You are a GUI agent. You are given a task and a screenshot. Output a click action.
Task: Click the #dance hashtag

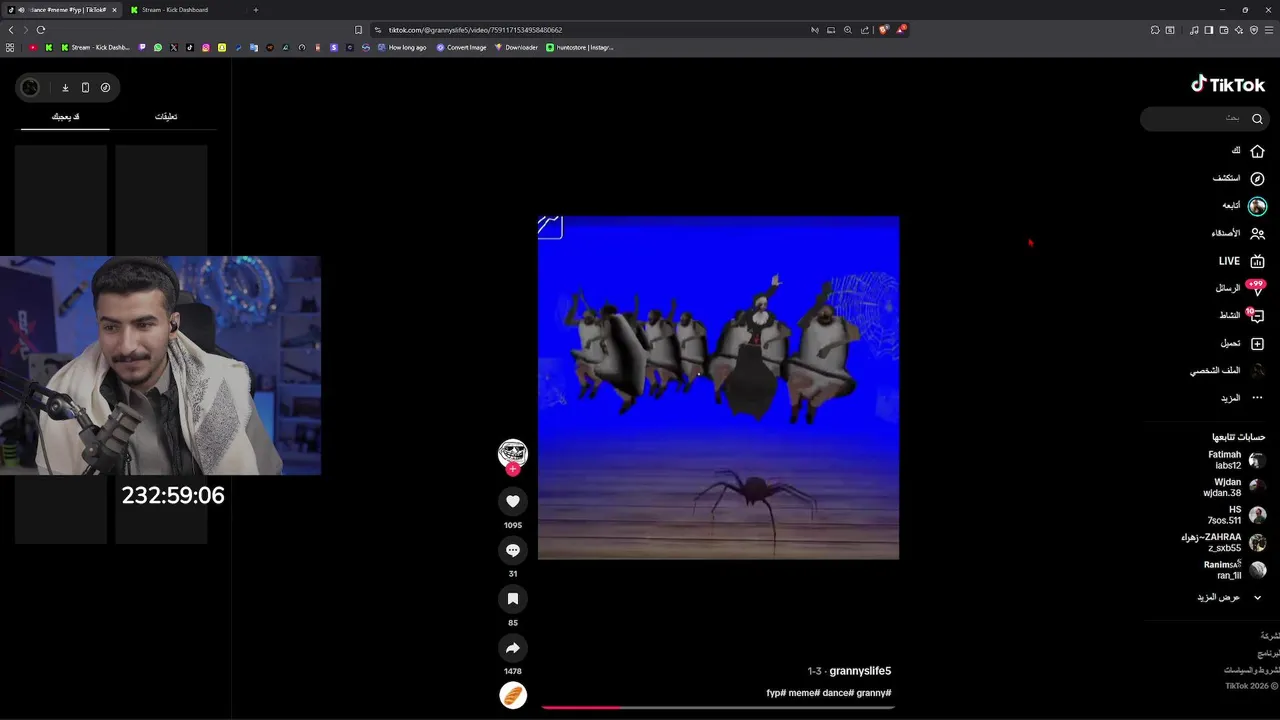[838, 693]
